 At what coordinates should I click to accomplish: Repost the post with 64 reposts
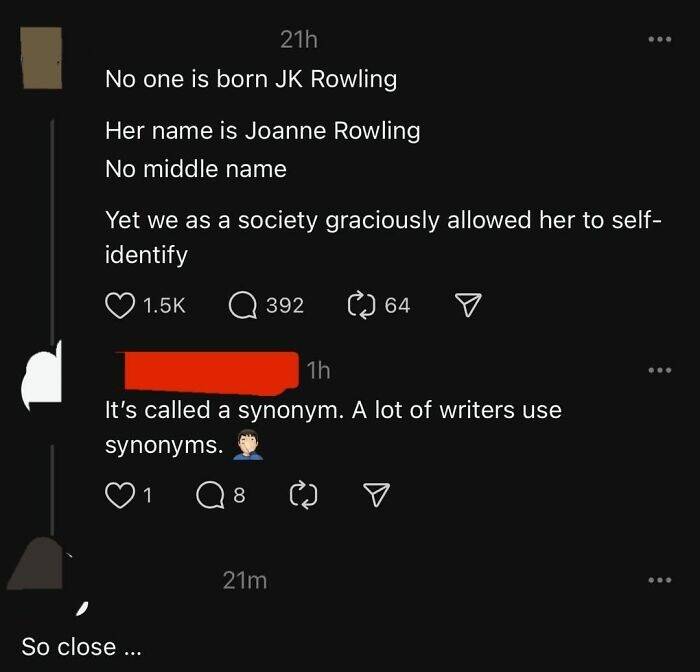coord(361,305)
